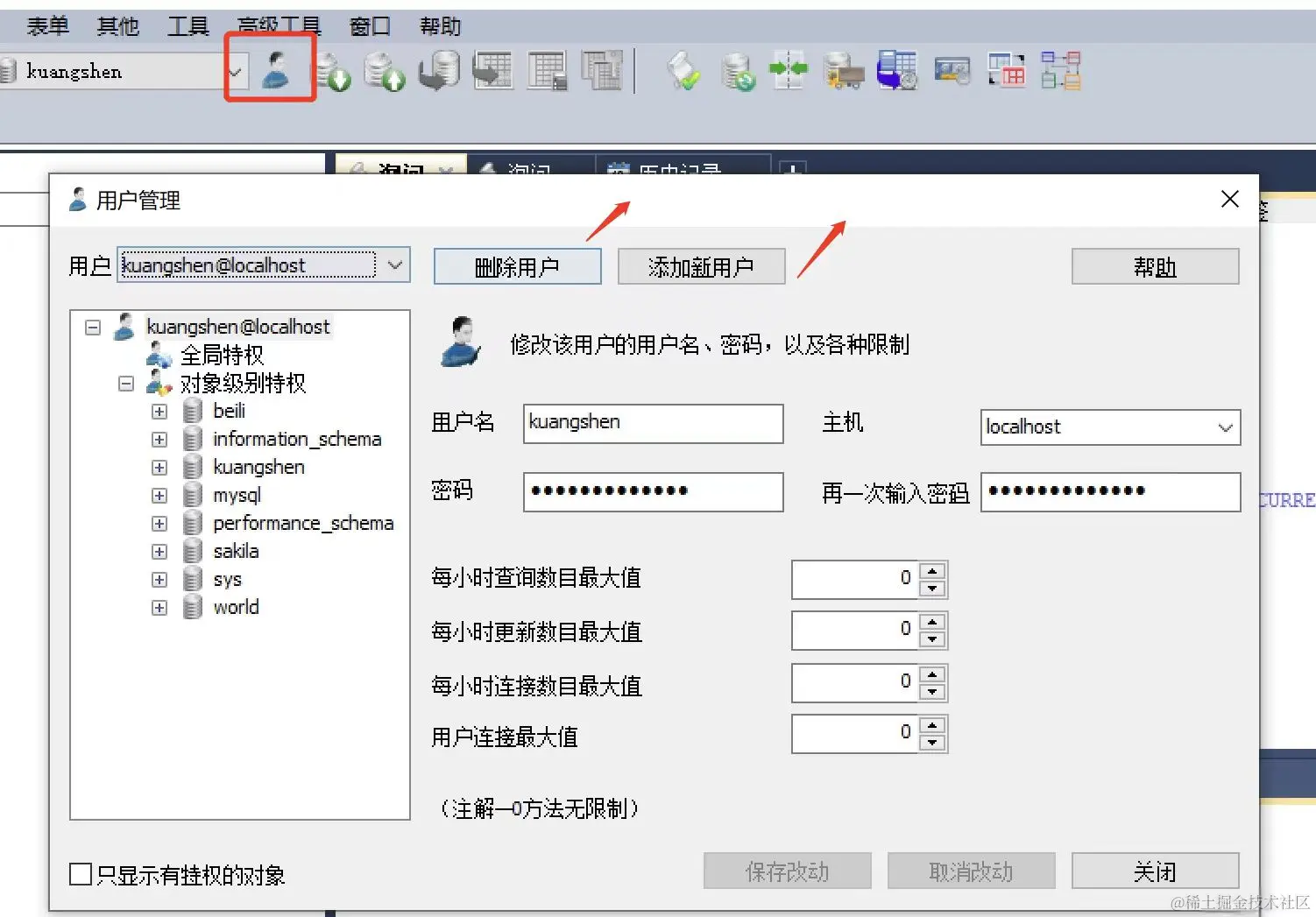1316x917 pixels.
Task: Click the import database icon
Action: point(336,72)
